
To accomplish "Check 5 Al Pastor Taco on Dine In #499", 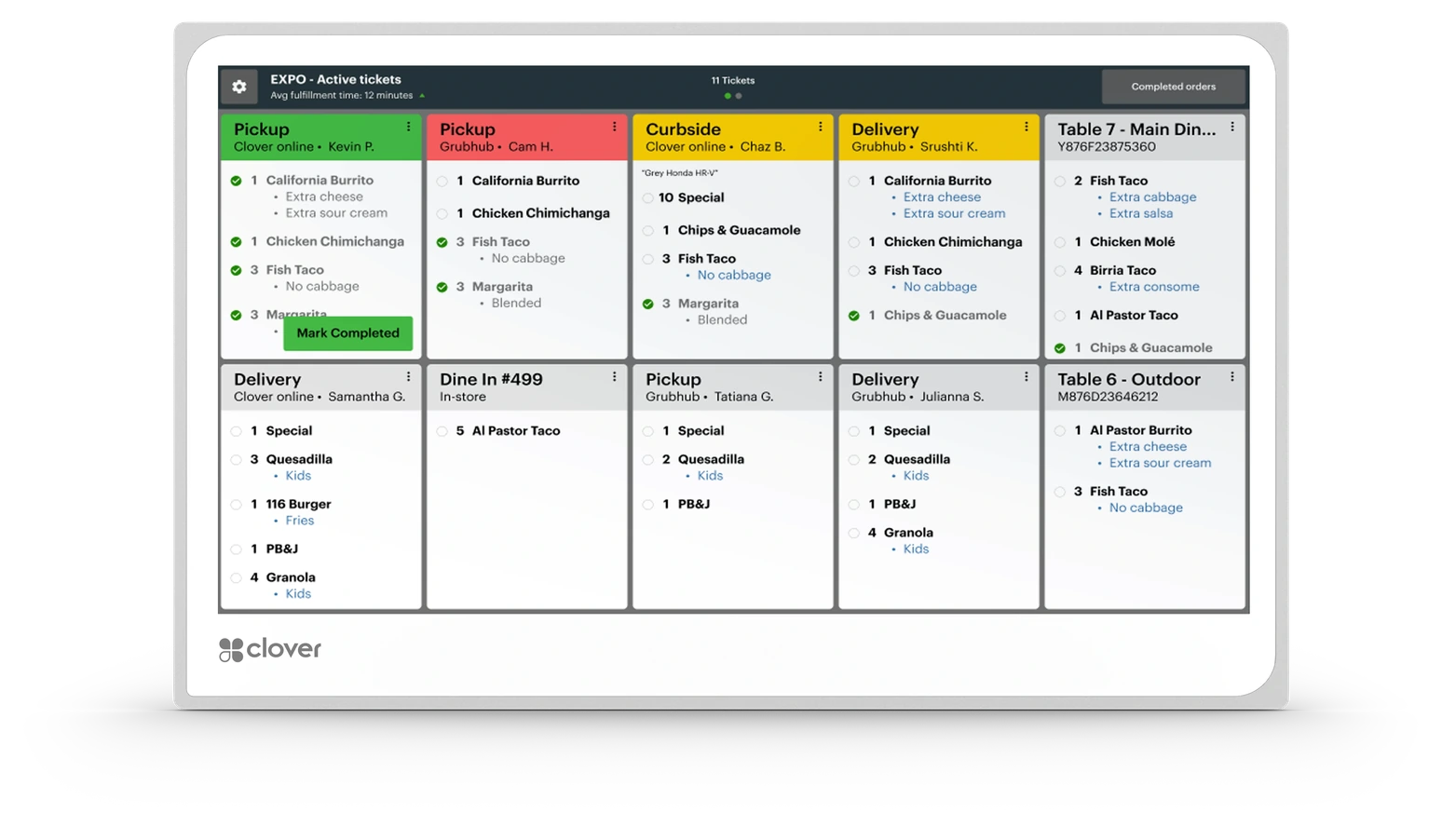I will coord(442,431).
